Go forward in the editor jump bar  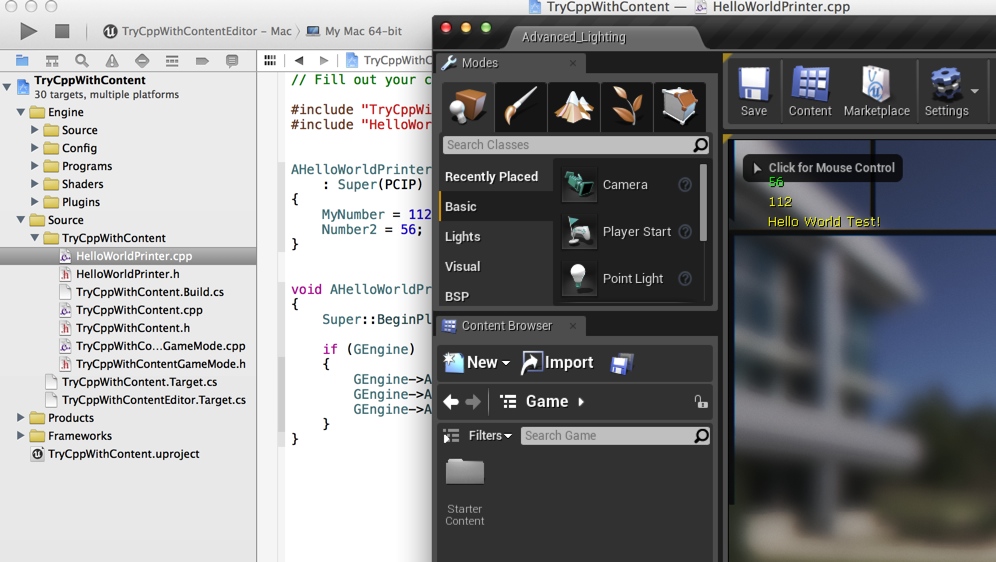(324, 60)
